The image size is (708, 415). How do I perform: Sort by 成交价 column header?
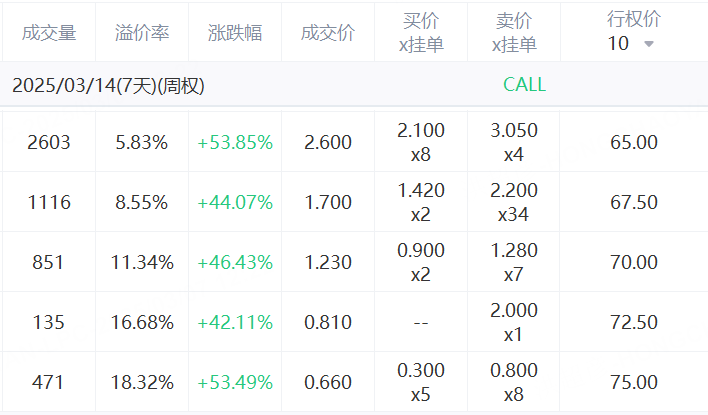coord(328,33)
